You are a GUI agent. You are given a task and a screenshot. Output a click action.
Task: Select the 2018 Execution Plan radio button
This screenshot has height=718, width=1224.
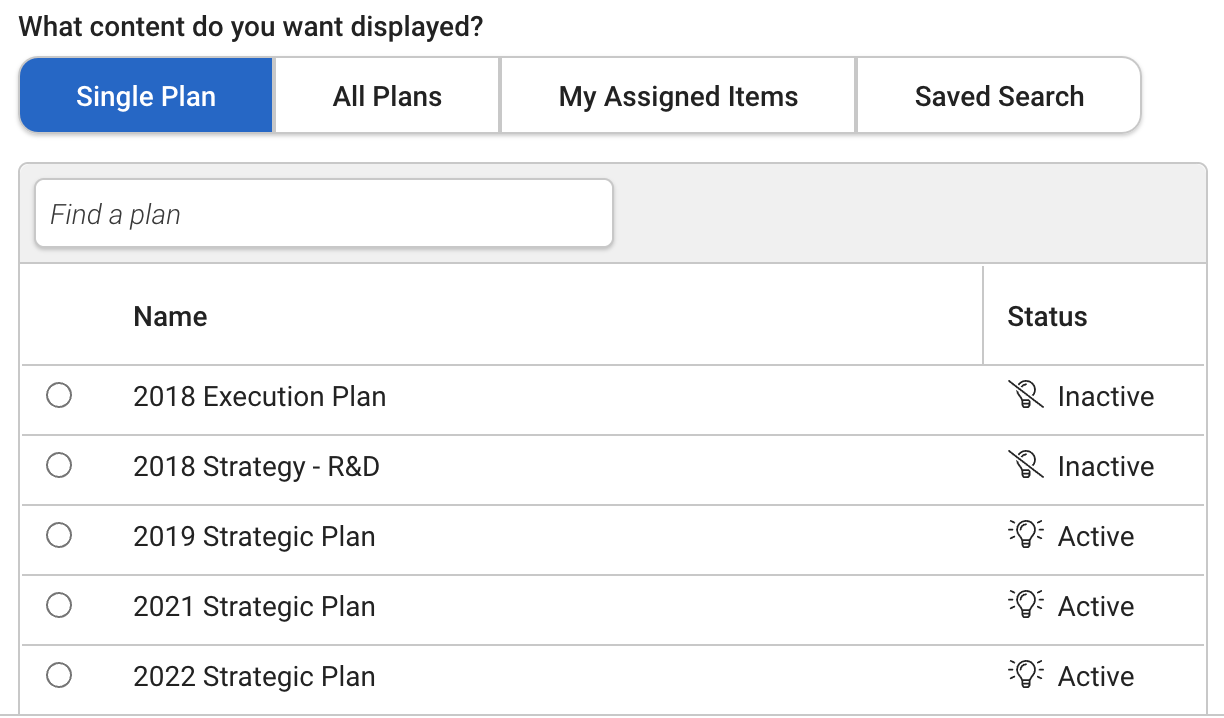[59, 396]
